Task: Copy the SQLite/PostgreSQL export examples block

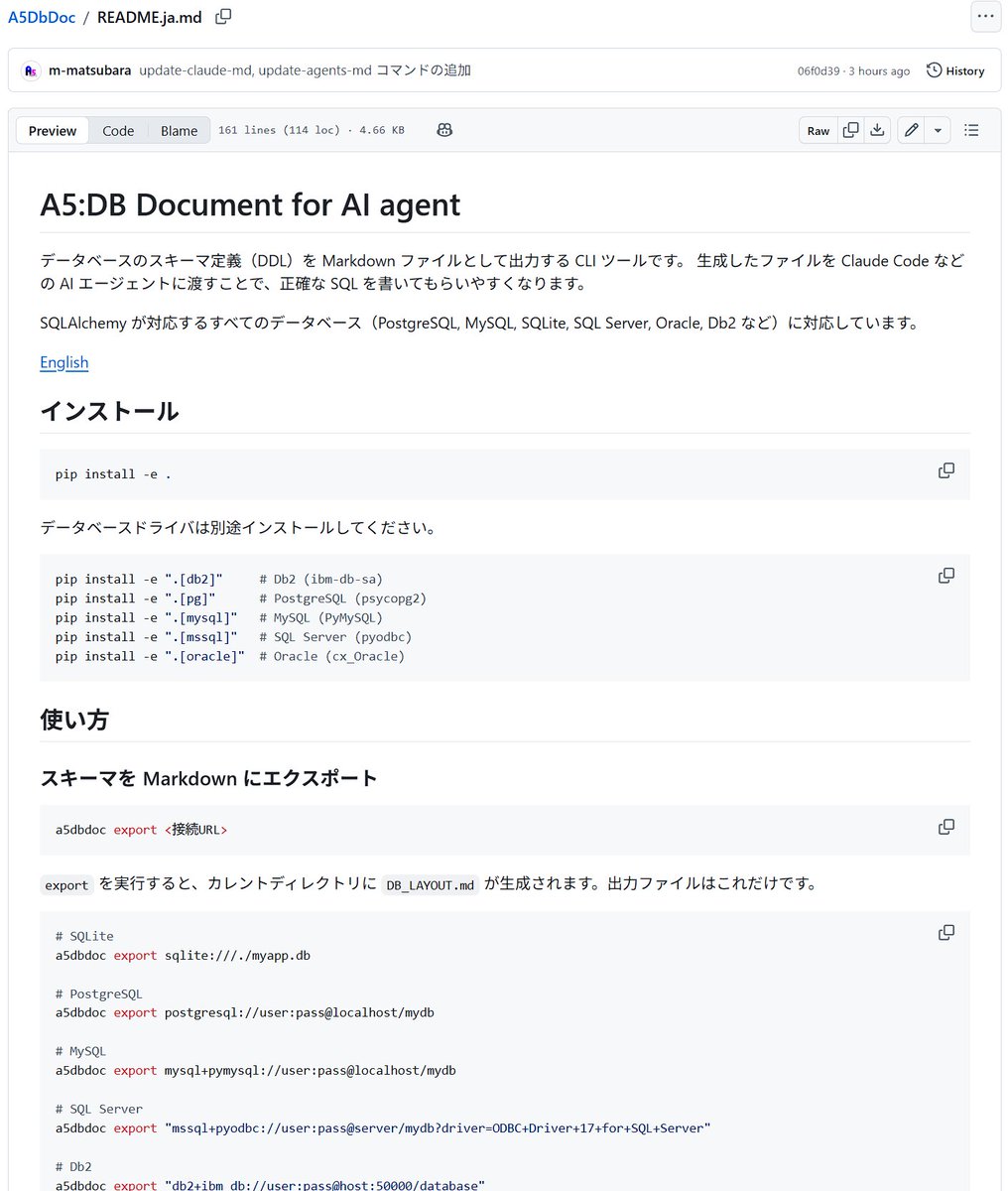Action: click(x=946, y=933)
